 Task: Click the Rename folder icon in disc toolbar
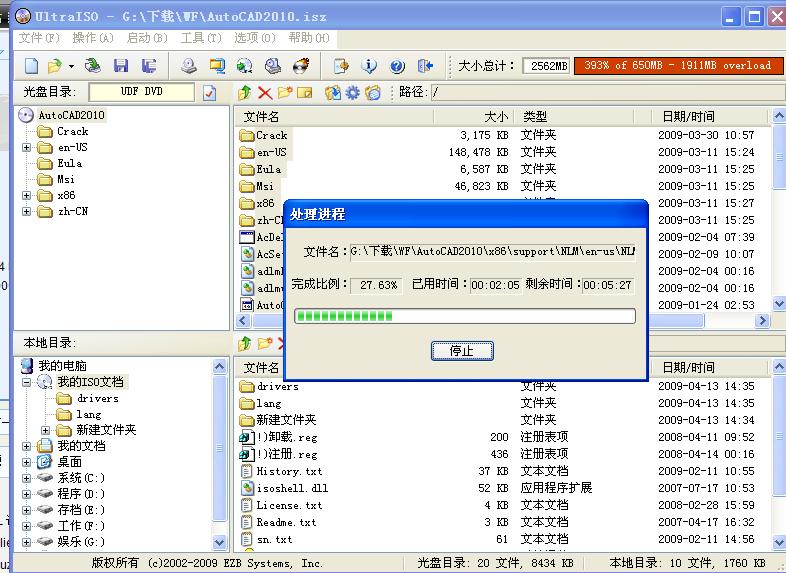[304, 93]
